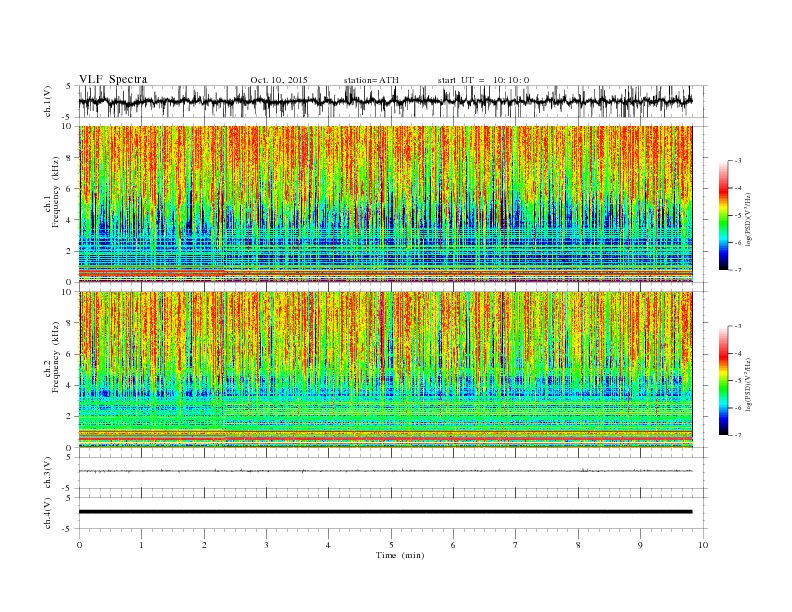This screenshot has height=612, width=792.
Task: Click the "7" minute tick on time axis
Action: pyautogui.click(x=516, y=545)
